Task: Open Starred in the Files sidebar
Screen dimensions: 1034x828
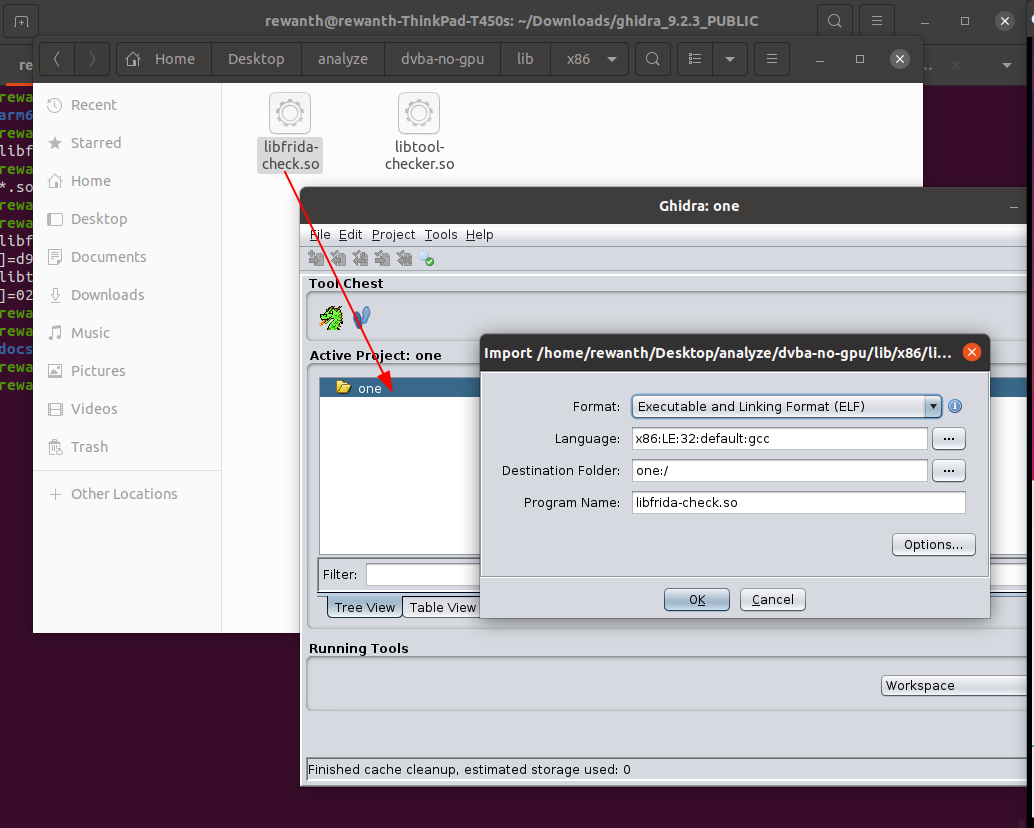Action: click(127, 143)
